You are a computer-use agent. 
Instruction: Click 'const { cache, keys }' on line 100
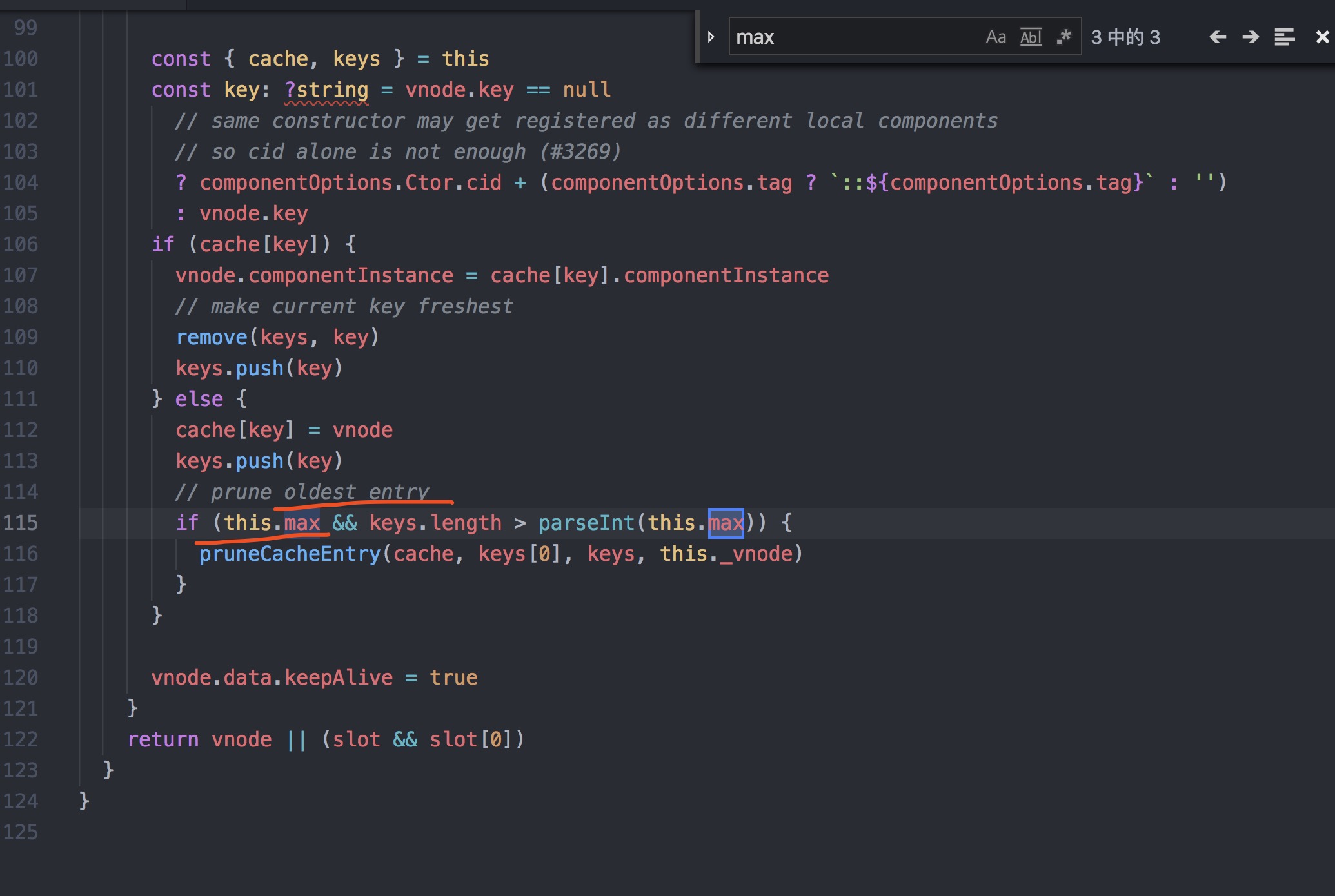(278, 59)
